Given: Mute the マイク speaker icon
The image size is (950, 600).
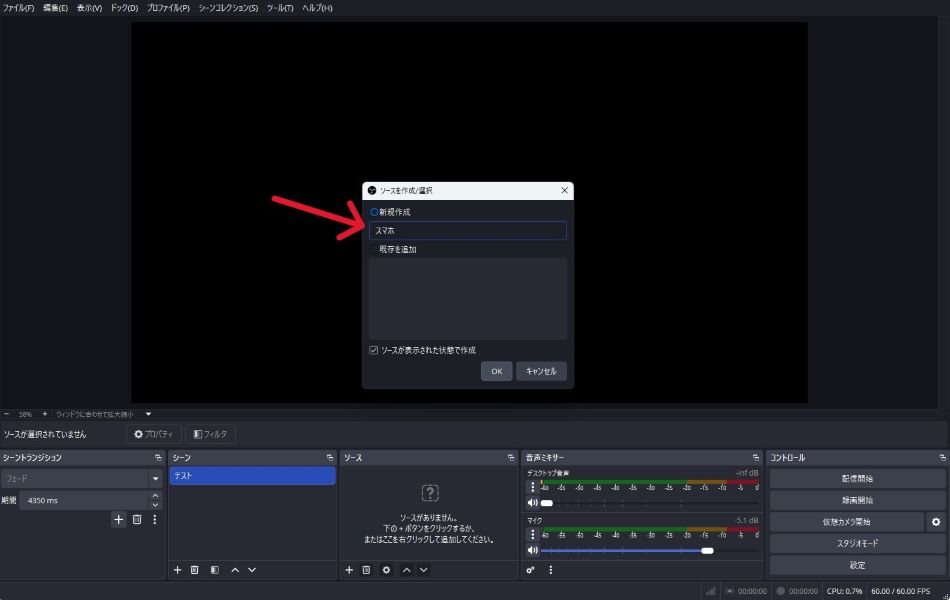Looking at the screenshot, I should (x=532, y=550).
